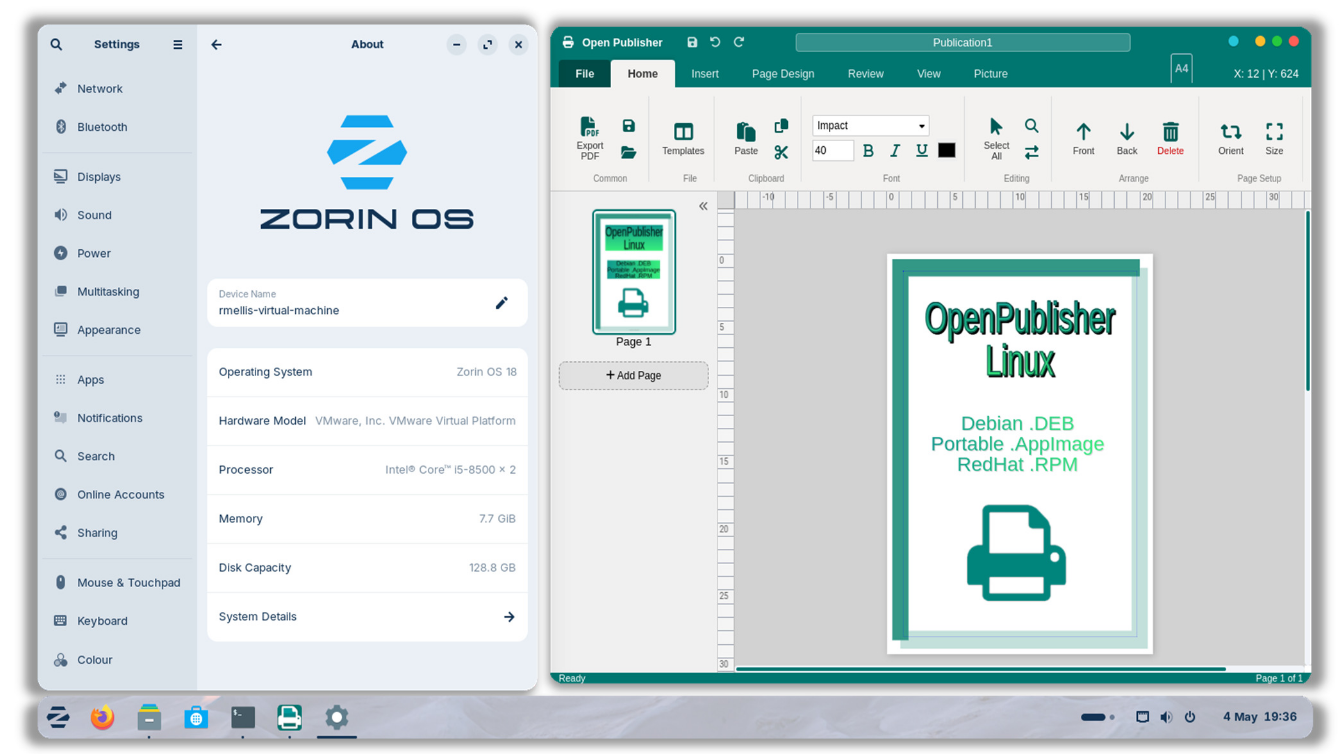This screenshot has width=1344, height=754.
Task: Click the Find magnifier icon in Editing
Action: (1031, 126)
